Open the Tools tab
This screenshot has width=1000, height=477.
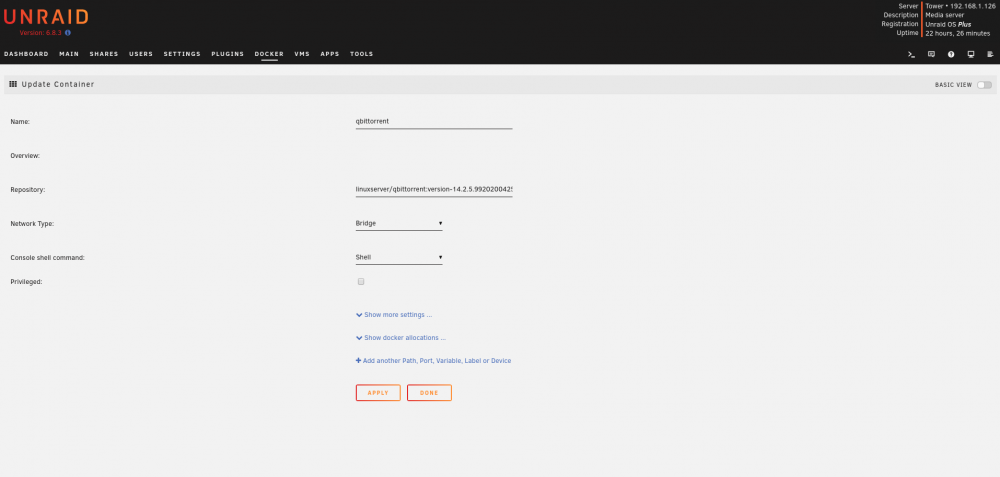pos(362,54)
